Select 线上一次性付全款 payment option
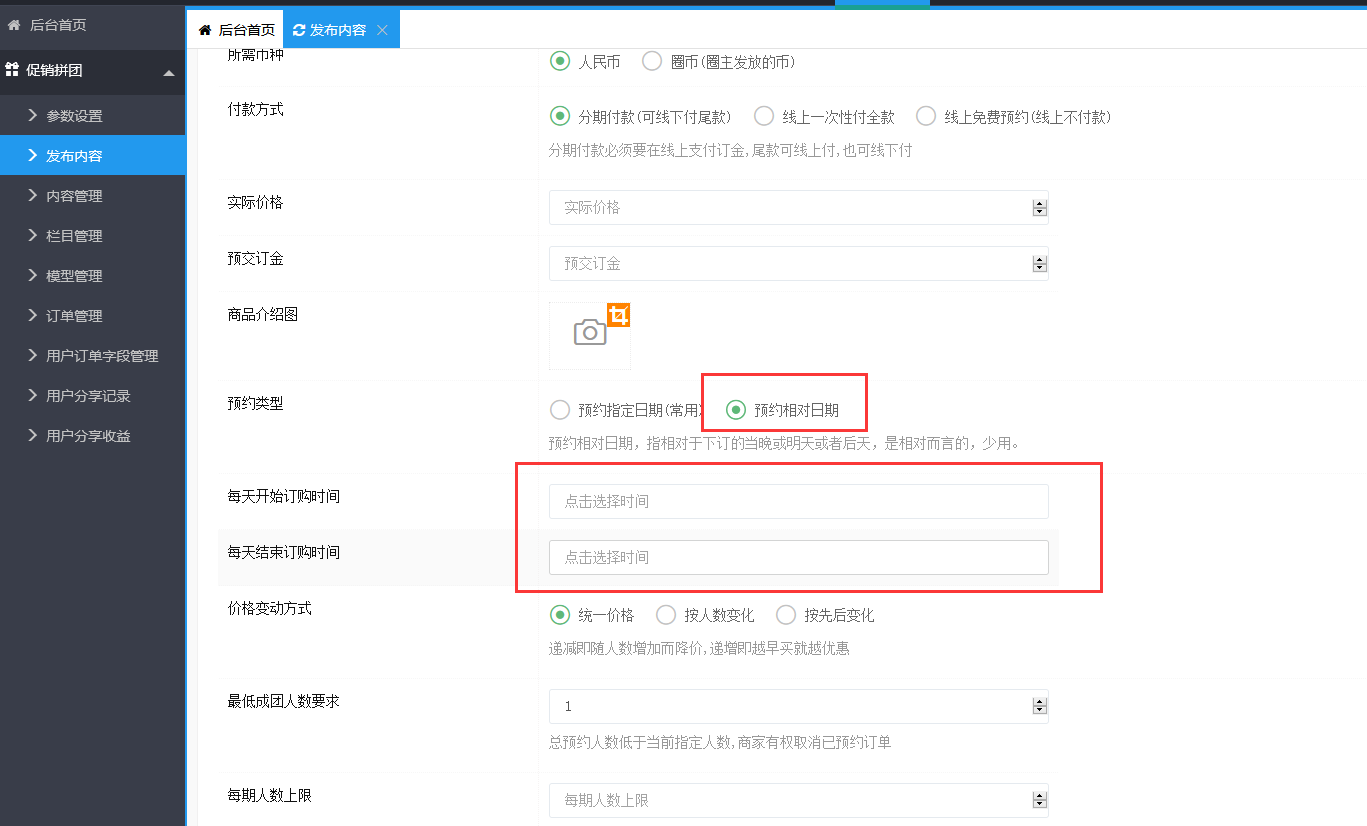 click(764, 116)
